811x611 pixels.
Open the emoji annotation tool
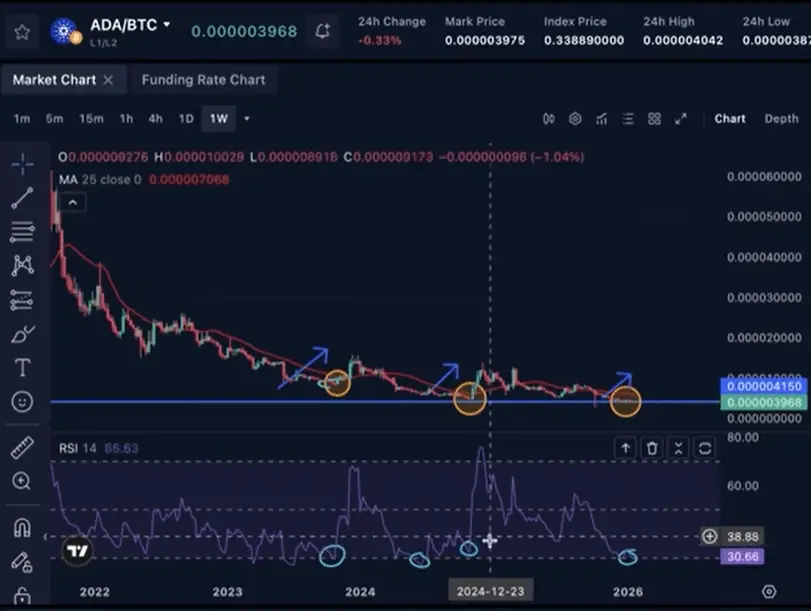click(22, 400)
